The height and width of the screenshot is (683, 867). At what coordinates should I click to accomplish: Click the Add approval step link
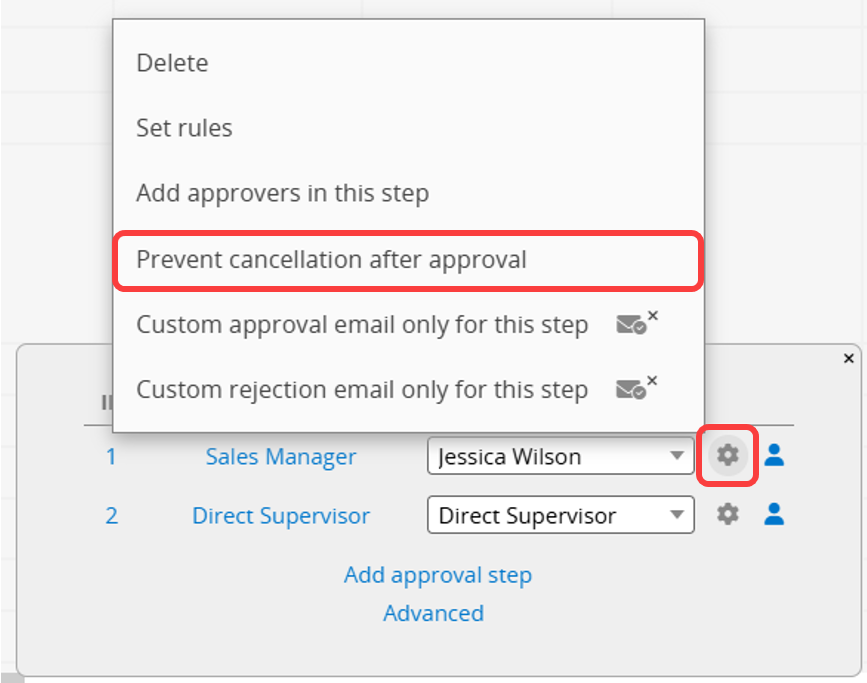point(438,575)
